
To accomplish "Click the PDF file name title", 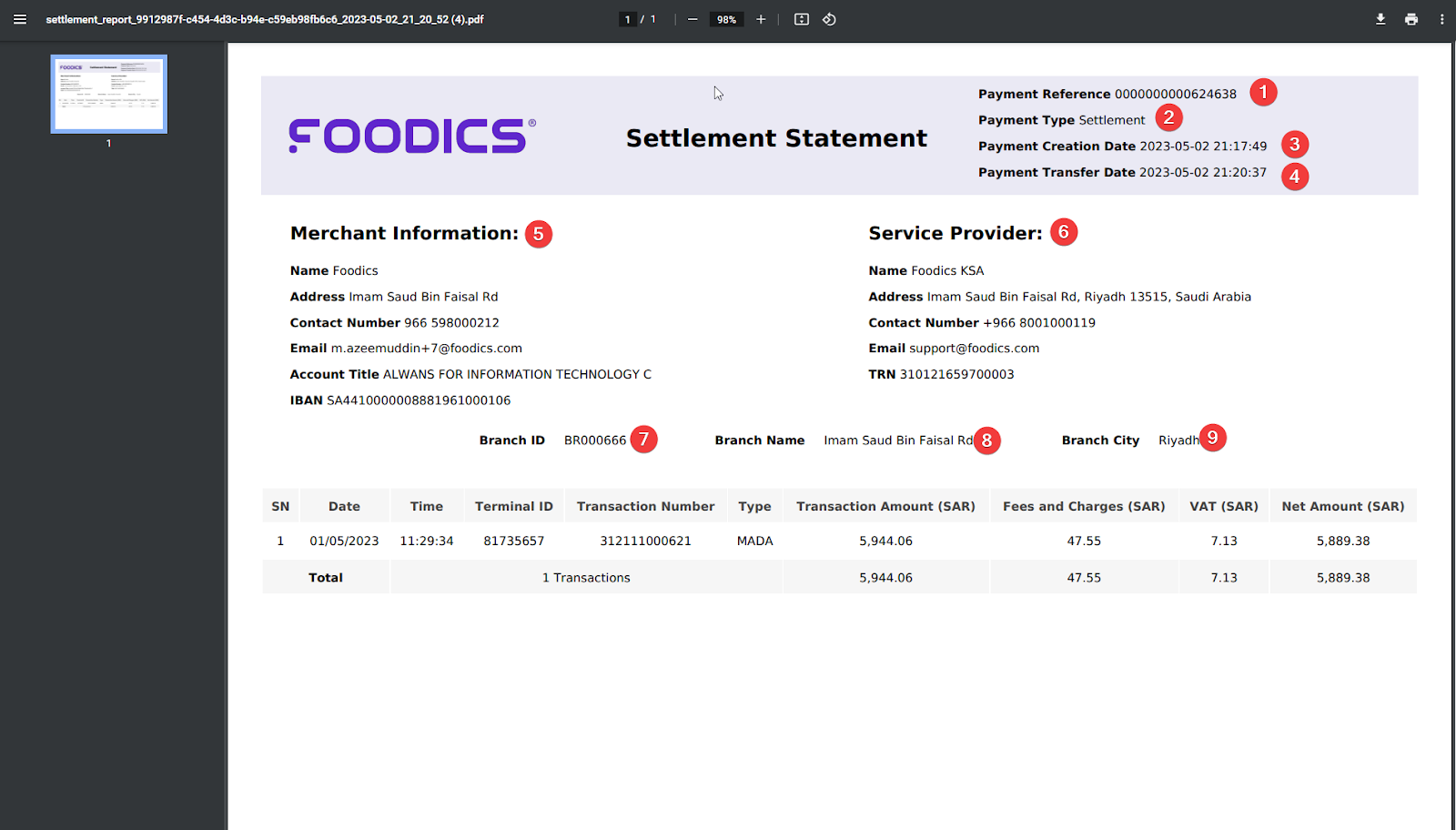I will (265, 19).
